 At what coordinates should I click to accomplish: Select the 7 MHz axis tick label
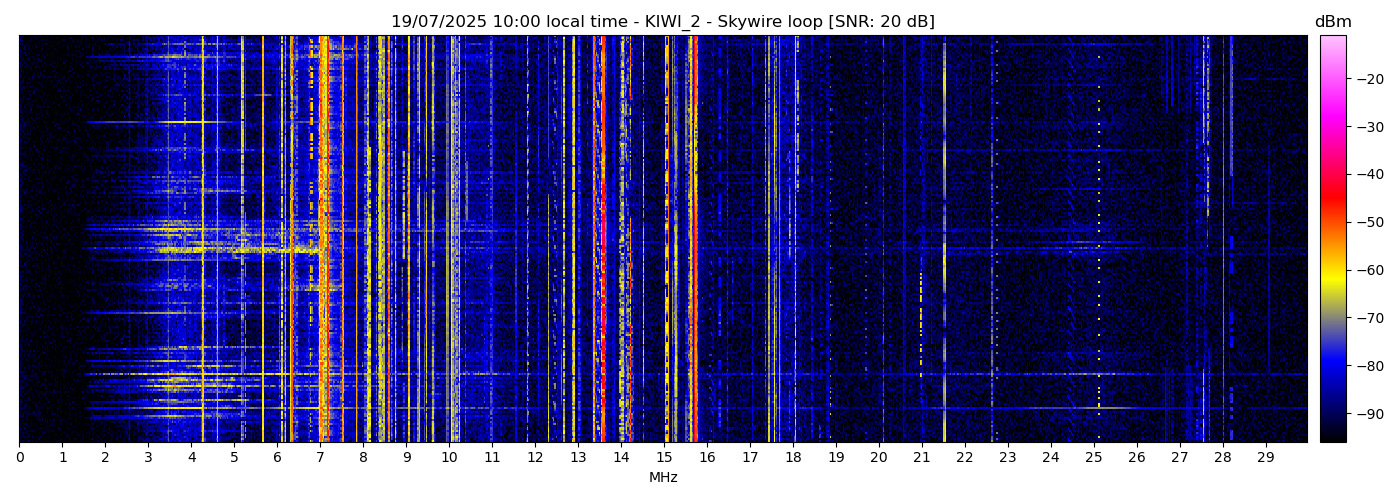coord(320,457)
